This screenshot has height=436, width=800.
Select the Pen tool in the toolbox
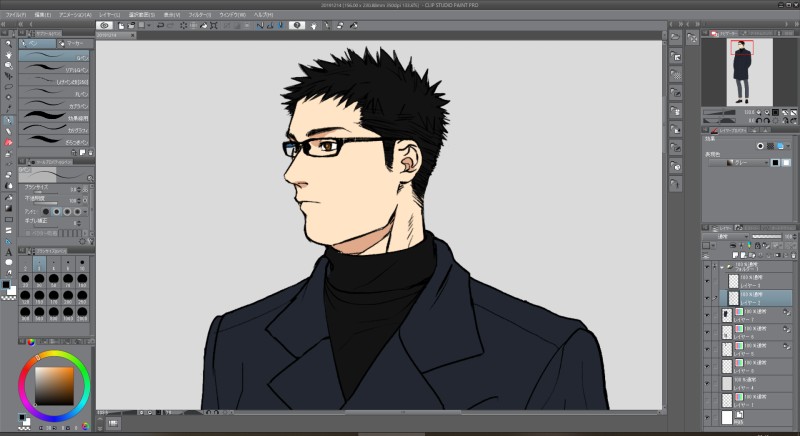click(8, 121)
